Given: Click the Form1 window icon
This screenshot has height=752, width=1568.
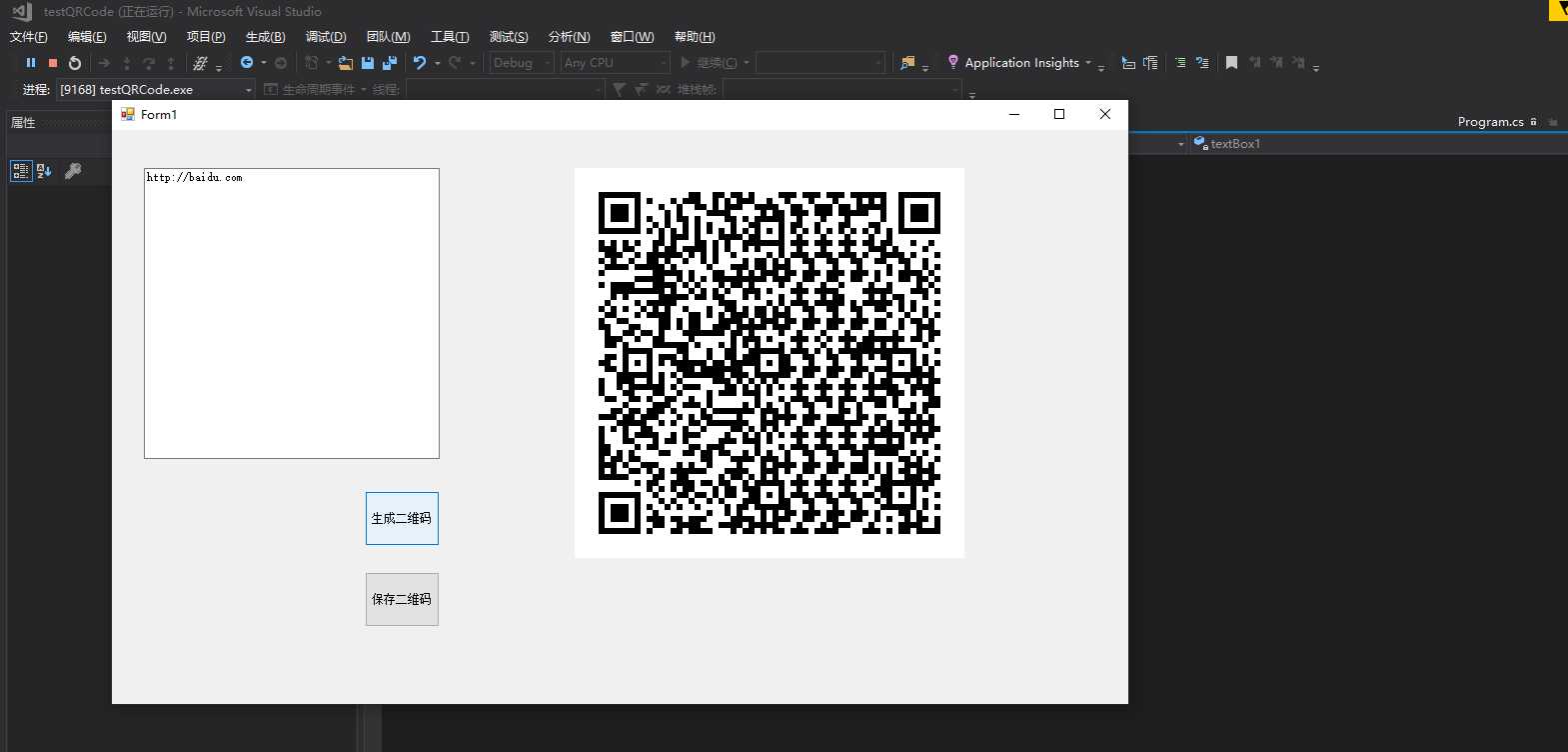Looking at the screenshot, I should (128, 114).
